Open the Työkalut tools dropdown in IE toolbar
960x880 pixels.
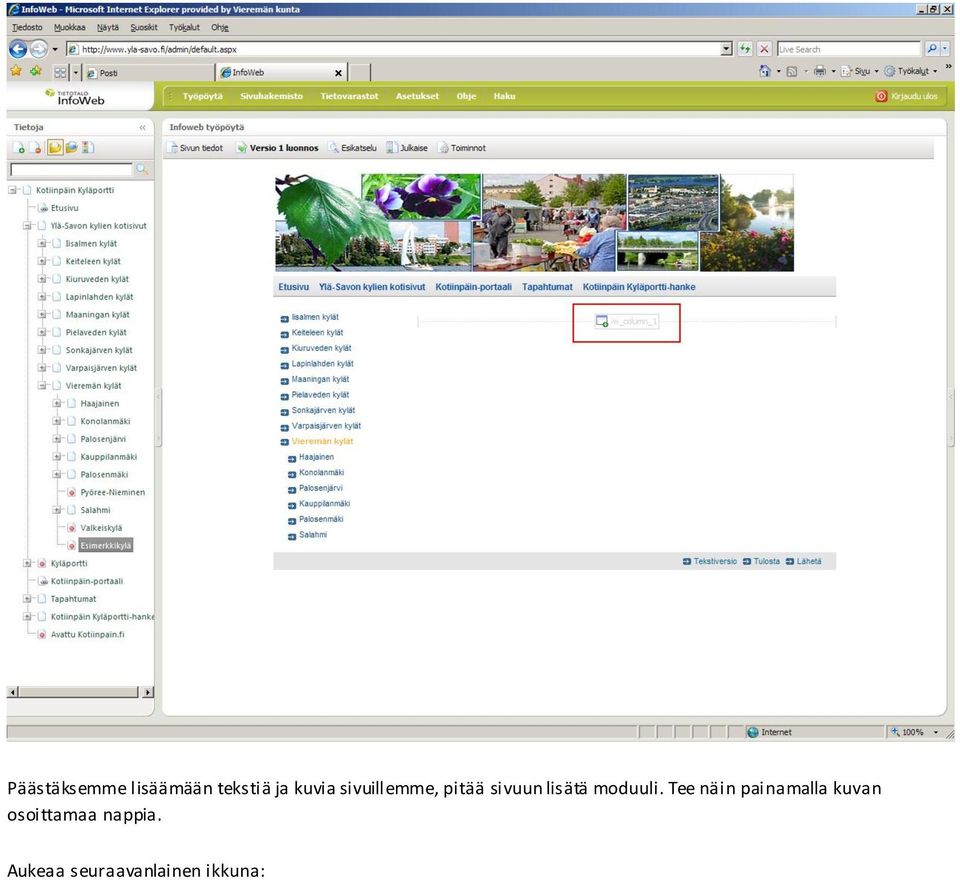click(911, 71)
